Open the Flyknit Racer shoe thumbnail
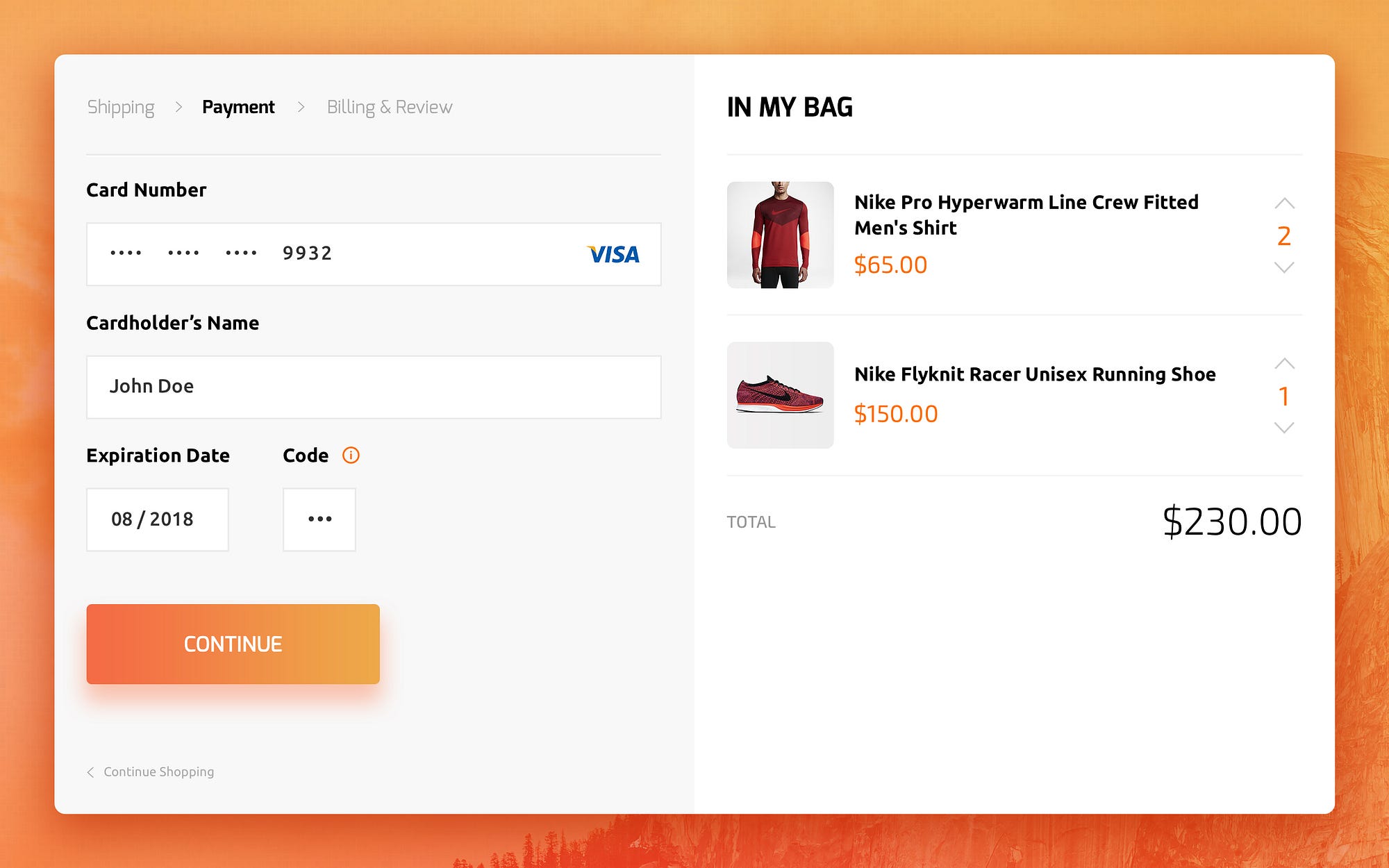This screenshot has width=1389, height=868. (x=780, y=395)
